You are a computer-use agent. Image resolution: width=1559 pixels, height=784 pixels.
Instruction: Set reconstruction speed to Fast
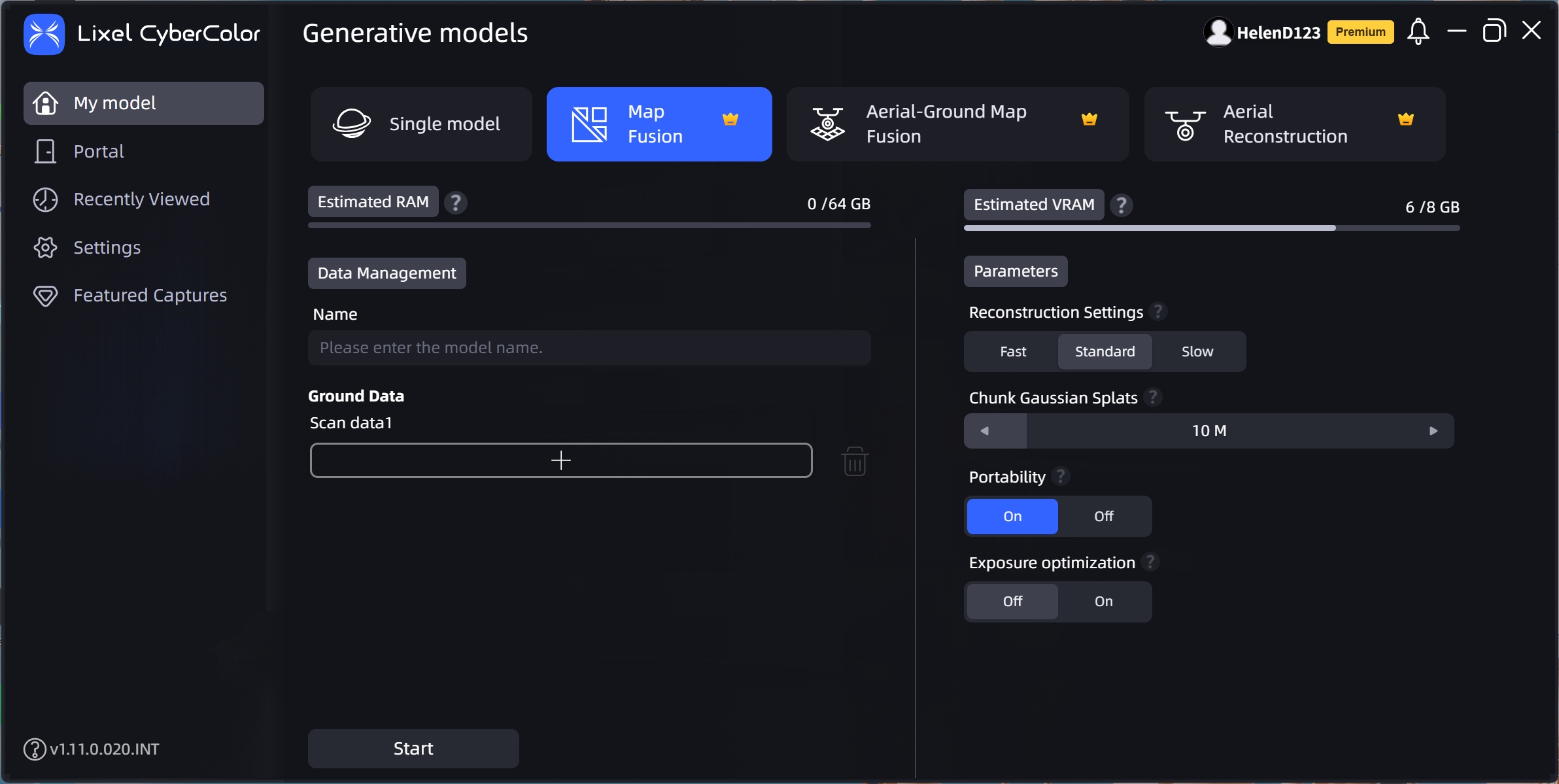coord(1013,352)
